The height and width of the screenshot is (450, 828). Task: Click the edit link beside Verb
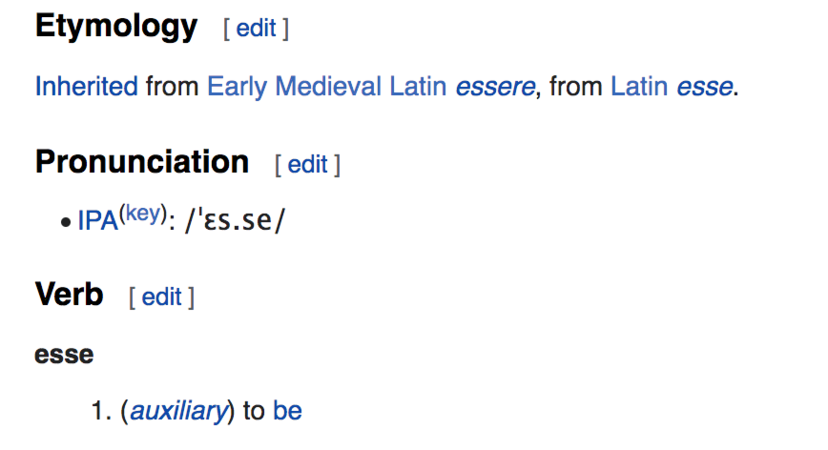[161, 297]
